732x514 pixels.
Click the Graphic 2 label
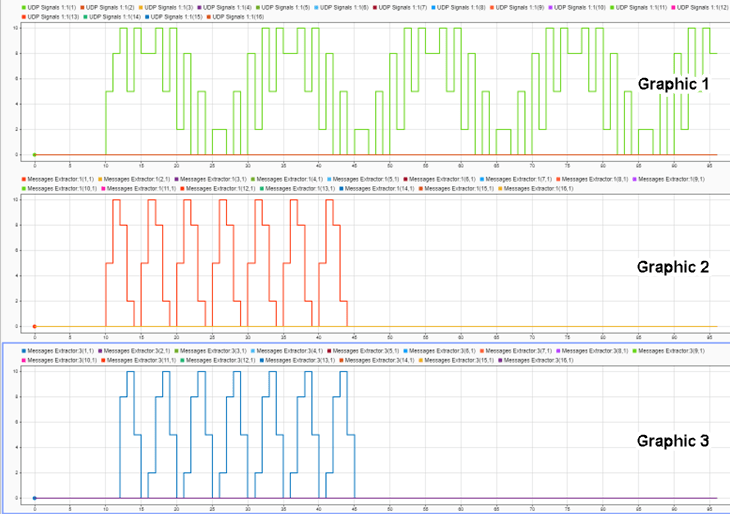coord(673,267)
